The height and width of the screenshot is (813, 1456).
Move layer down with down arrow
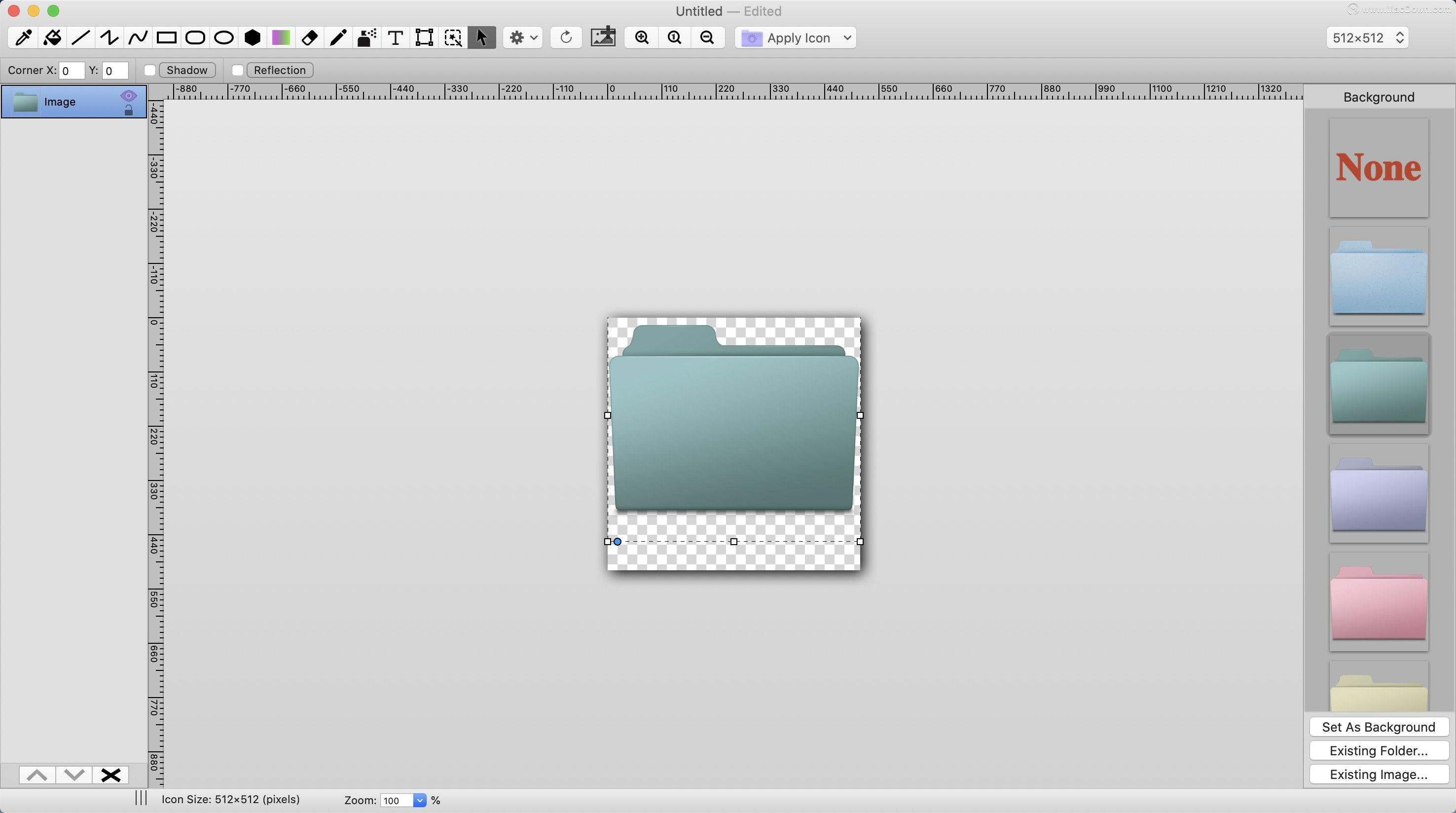pyautogui.click(x=74, y=775)
